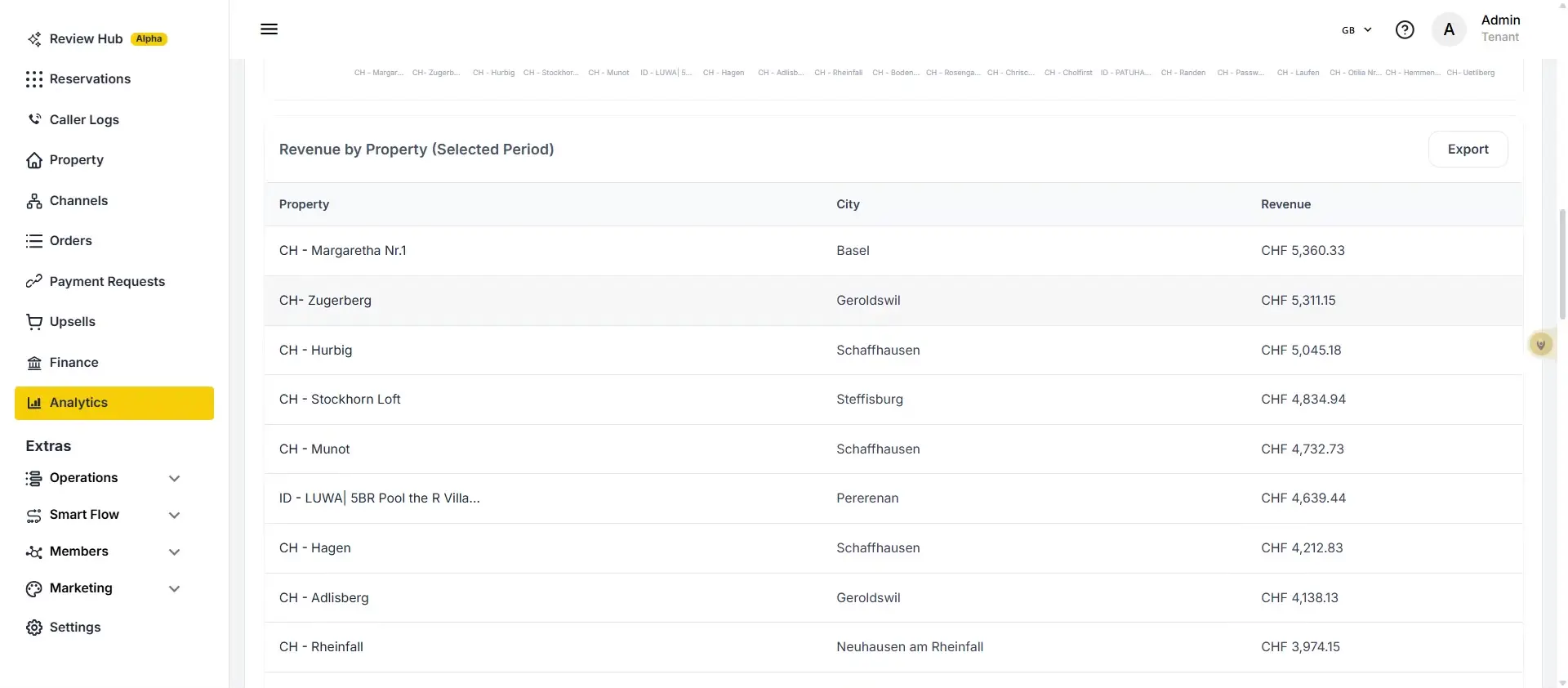Viewport: 1568px width, 688px height.
Task: Expand the Members submenu chevron
Action: 174,552
